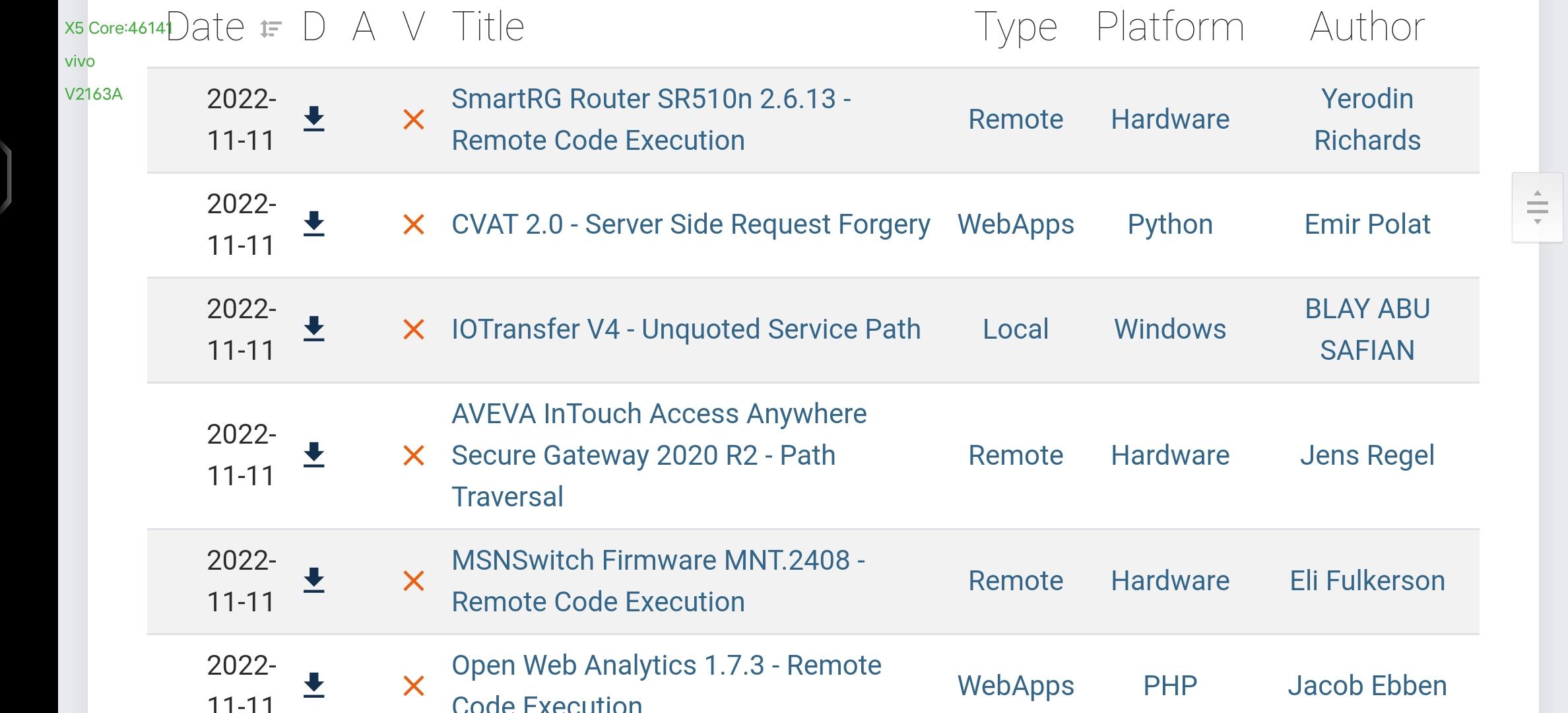Screen dimensions: 1568x713
Task: Filter by Windows platform link
Action: pos(1169,329)
